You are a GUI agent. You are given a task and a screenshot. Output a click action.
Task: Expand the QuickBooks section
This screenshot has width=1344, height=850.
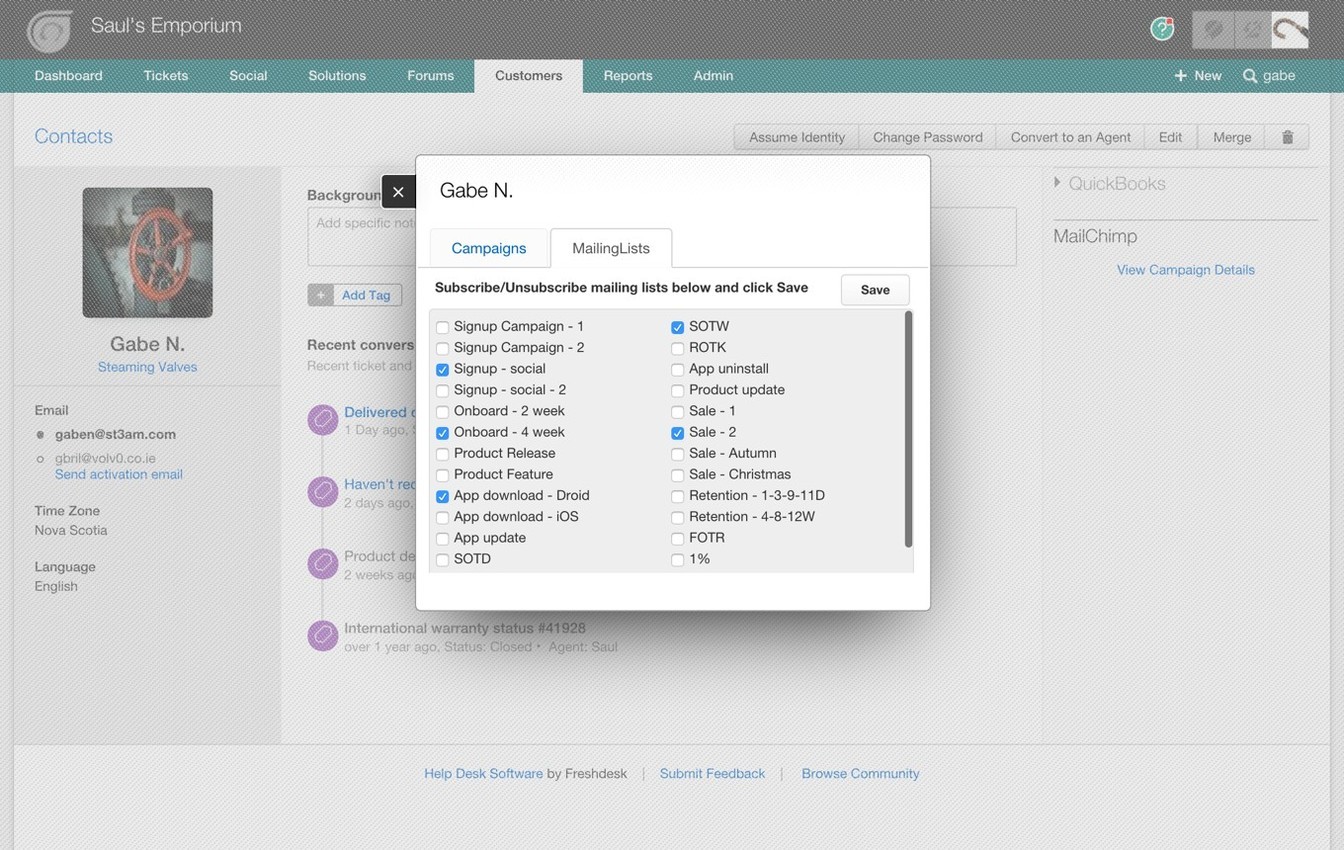(x=1058, y=183)
